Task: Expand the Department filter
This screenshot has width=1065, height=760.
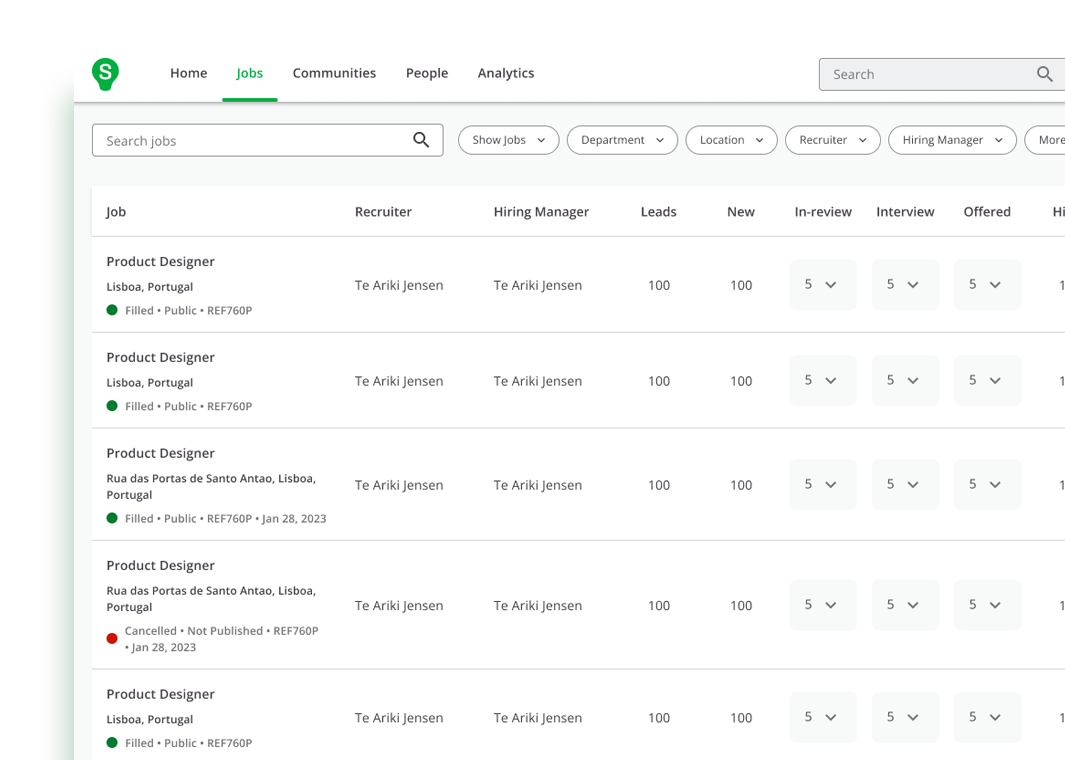Action: click(x=622, y=140)
